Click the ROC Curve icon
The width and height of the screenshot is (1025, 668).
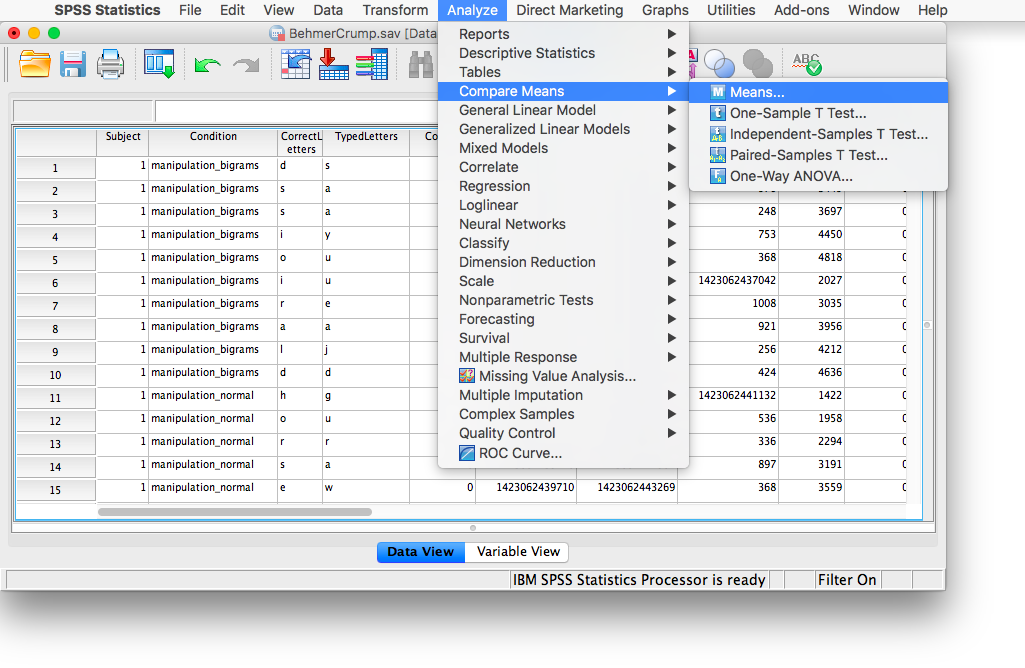click(467, 453)
